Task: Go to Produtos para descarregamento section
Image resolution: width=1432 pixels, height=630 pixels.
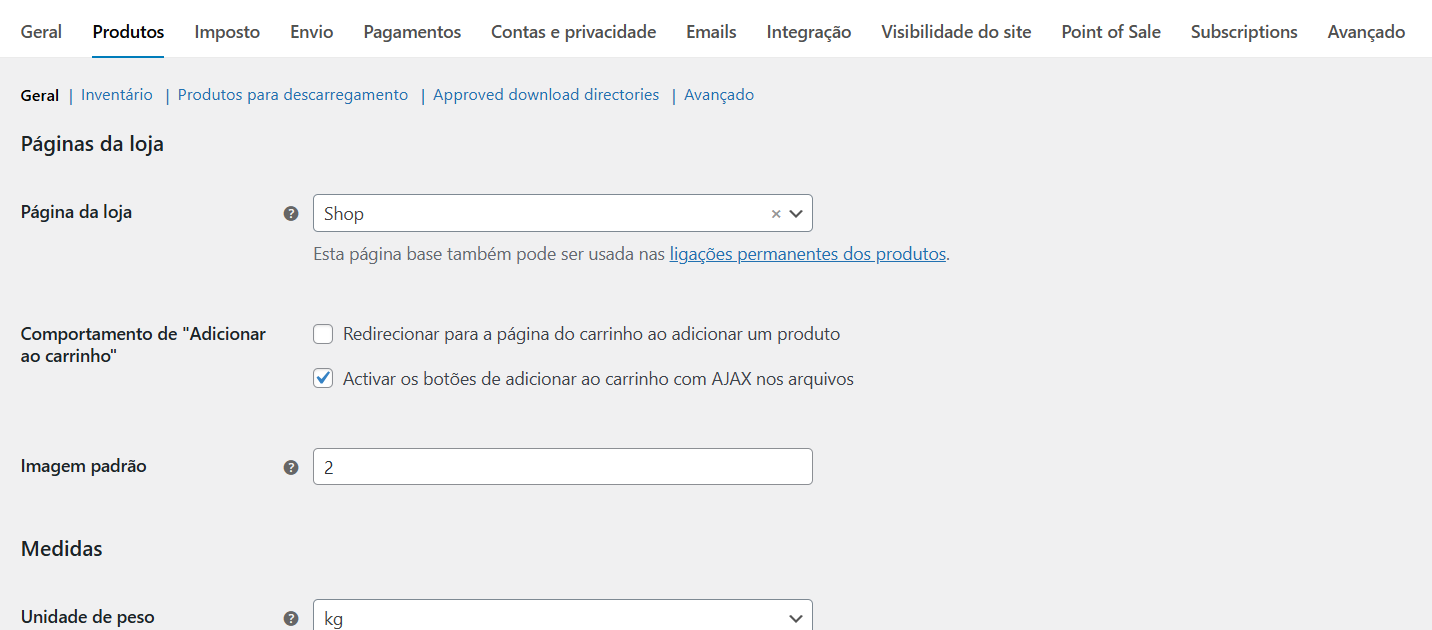Action: click(x=293, y=95)
